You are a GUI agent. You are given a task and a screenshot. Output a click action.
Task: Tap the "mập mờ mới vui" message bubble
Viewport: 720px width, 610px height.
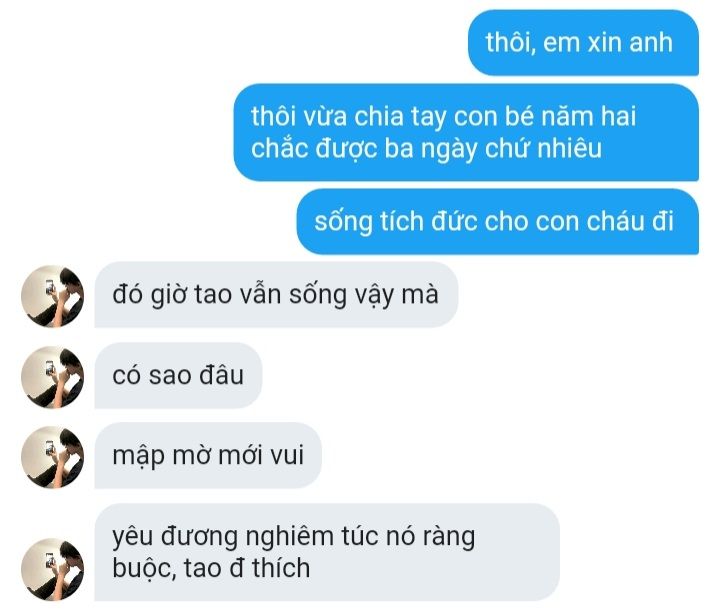[x=208, y=455]
